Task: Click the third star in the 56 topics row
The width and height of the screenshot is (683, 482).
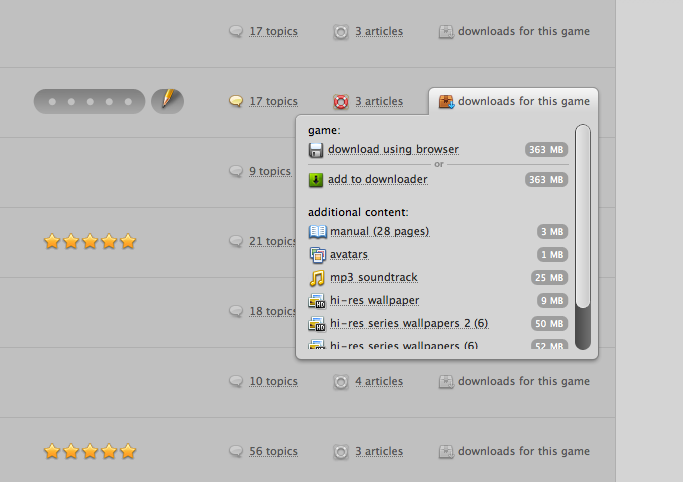Action: pos(90,451)
